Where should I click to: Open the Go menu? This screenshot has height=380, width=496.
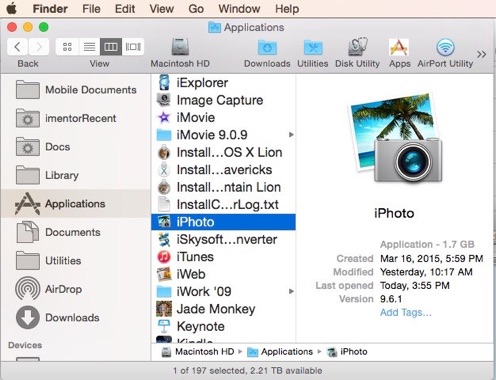coord(196,9)
